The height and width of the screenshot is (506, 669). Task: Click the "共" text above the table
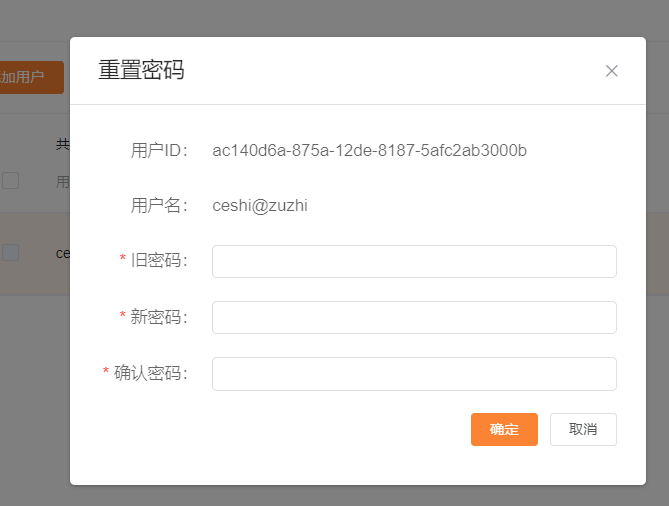point(62,144)
